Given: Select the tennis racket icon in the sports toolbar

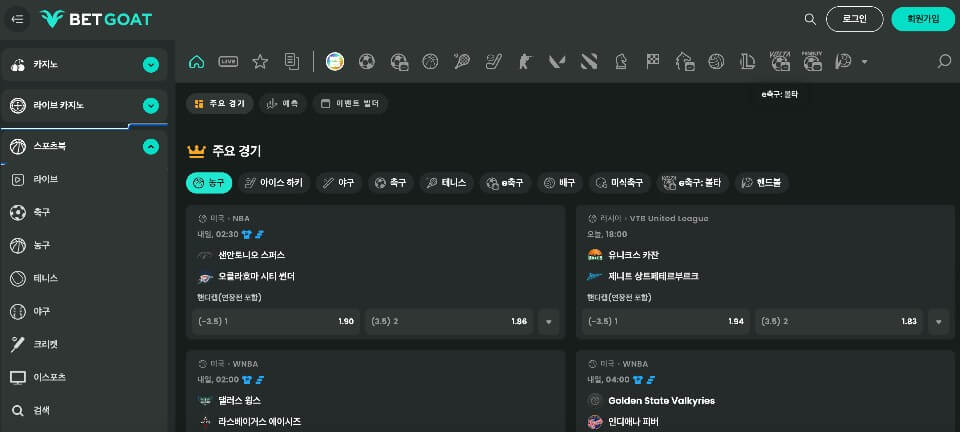Looking at the screenshot, I should click(462, 61).
